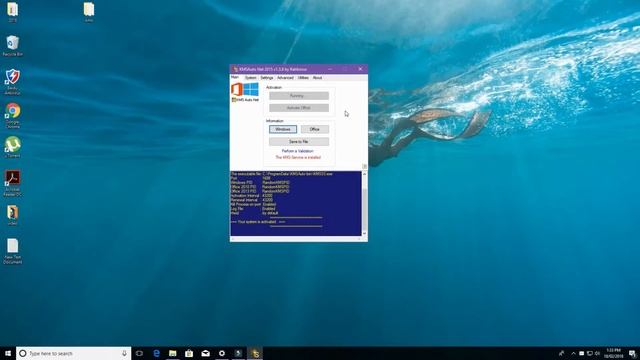The image size is (640, 360).
Task: Open Mail app from the taskbar
Action: (x=205, y=353)
